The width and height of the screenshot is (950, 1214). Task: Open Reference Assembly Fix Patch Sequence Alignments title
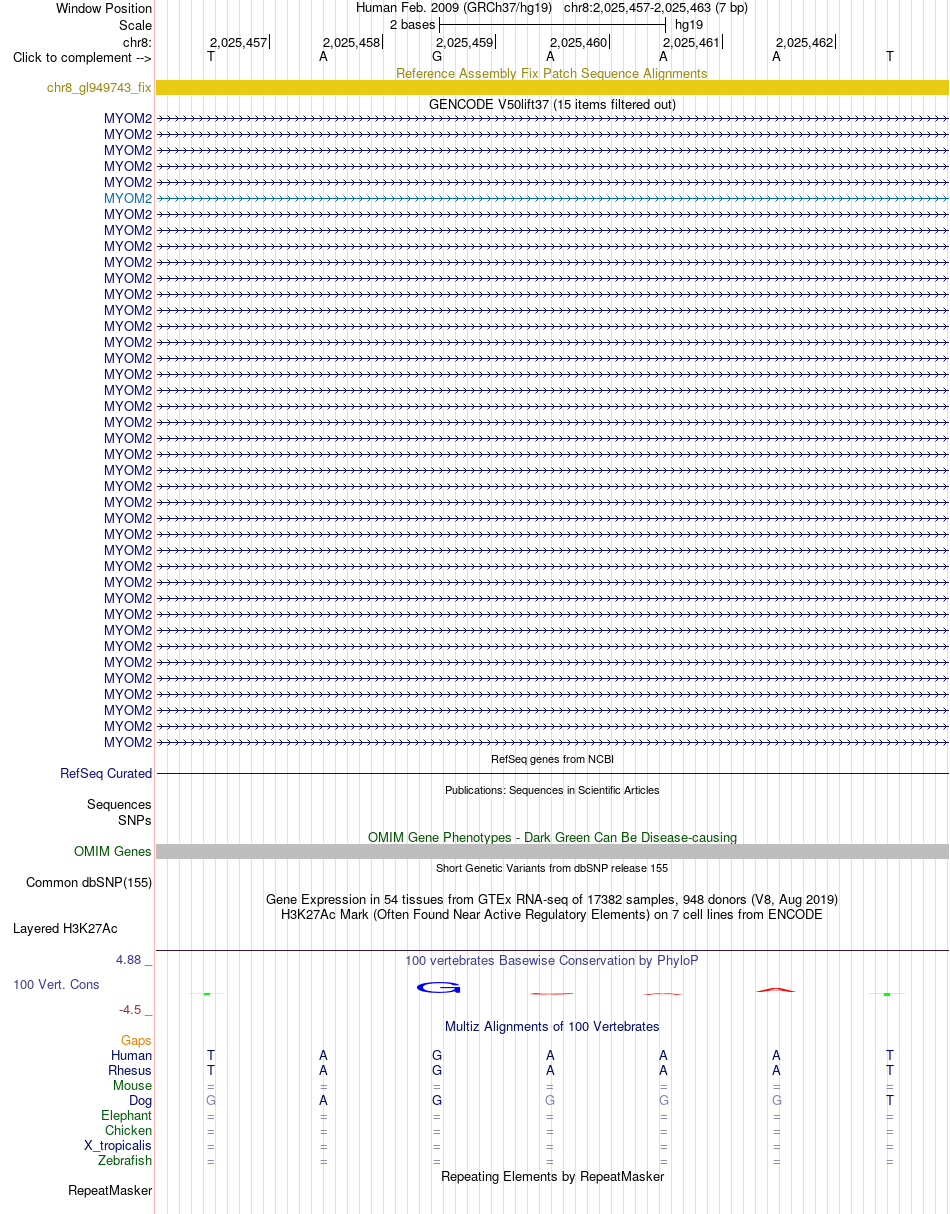552,73
